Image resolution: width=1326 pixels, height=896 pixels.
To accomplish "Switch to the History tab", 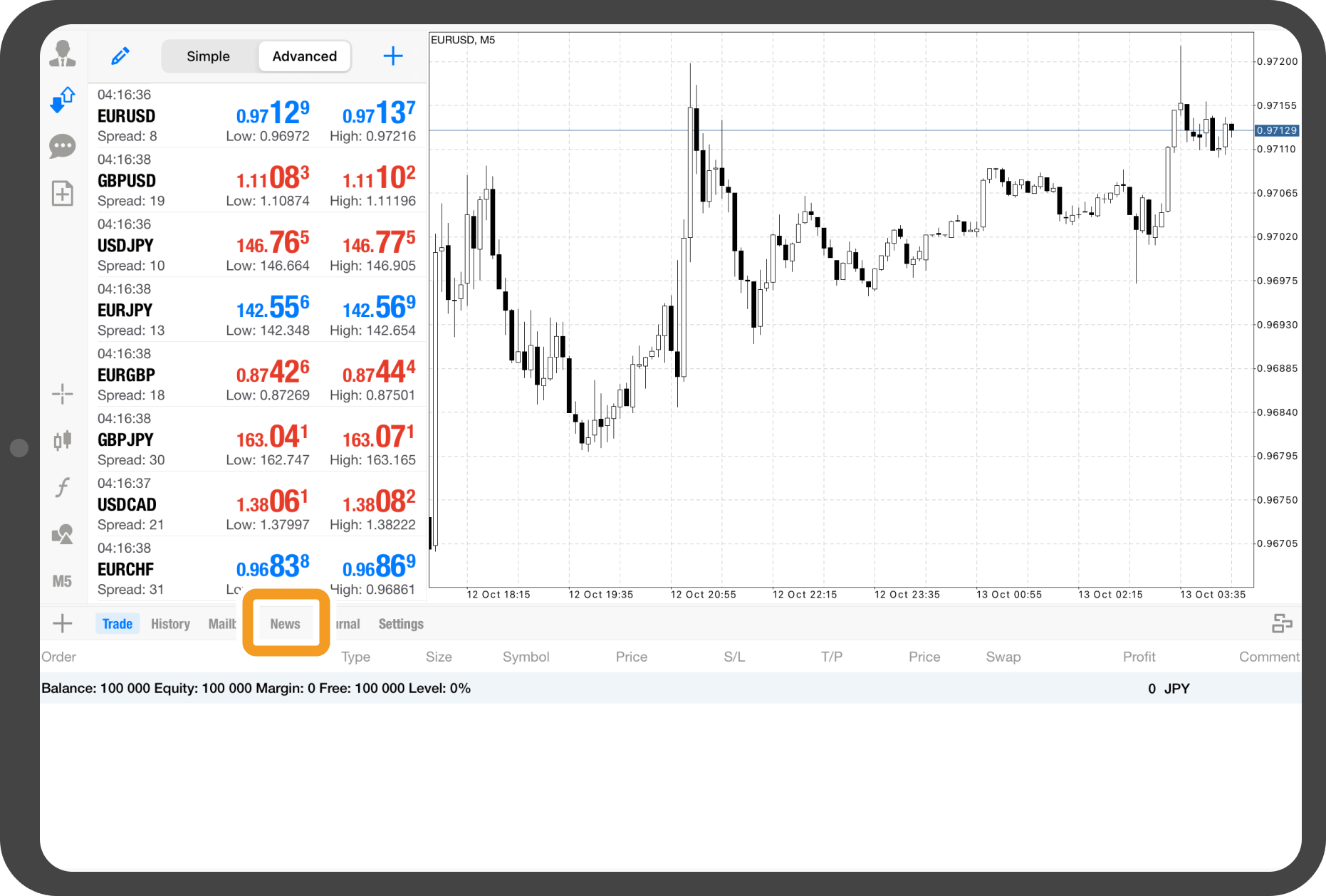I will pos(170,624).
